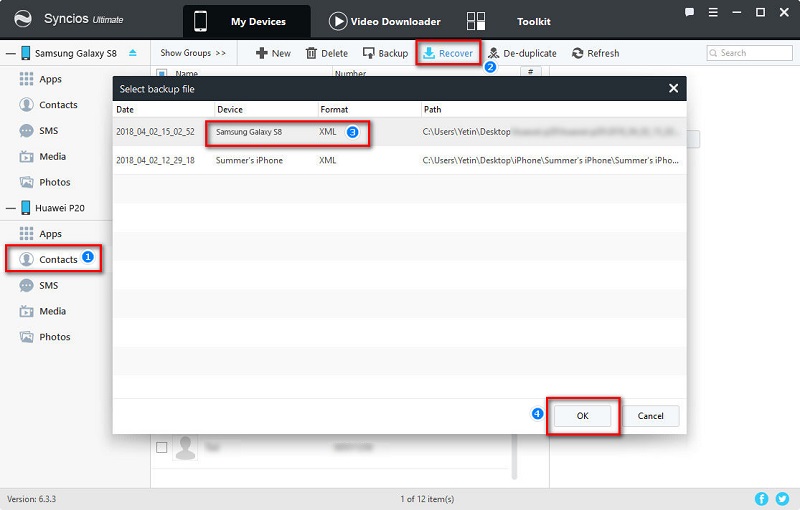Image resolution: width=800 pixels, height=510 pixels.
Task: Open SMS under Huawei P20
Action: [39, 285]
